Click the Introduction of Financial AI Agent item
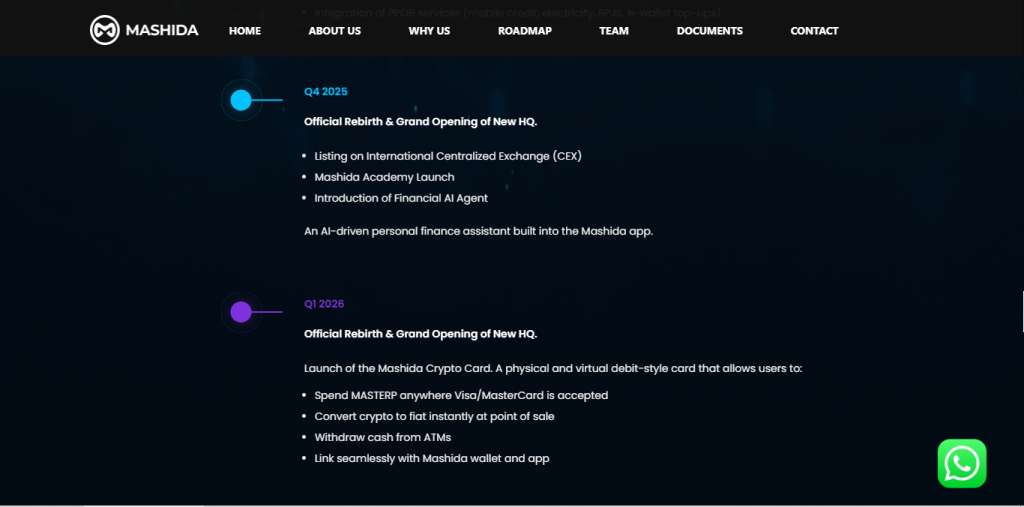 coord(401,198)
